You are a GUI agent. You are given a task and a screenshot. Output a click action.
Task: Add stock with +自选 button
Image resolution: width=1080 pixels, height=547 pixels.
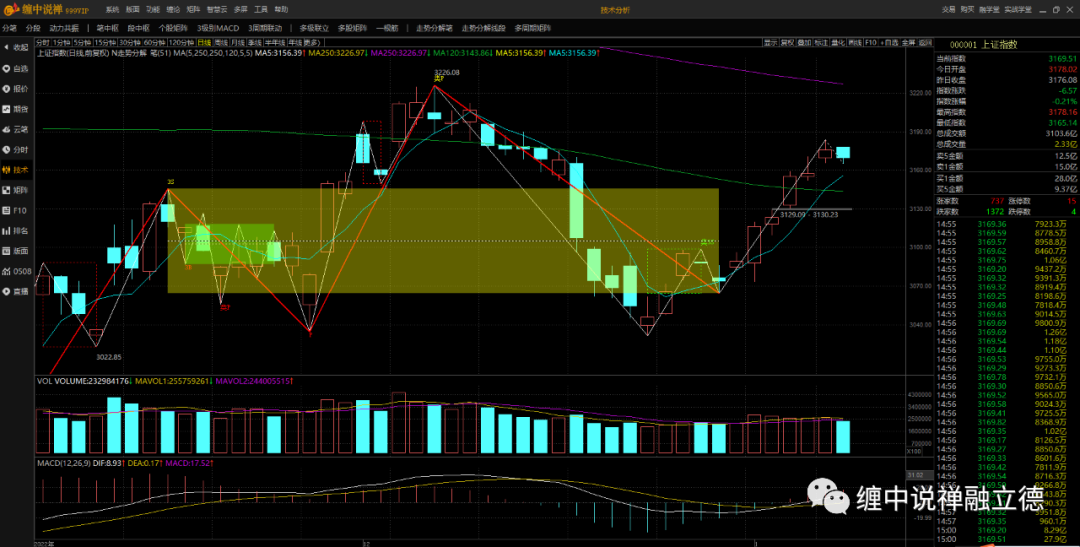[x=890, y=43]
